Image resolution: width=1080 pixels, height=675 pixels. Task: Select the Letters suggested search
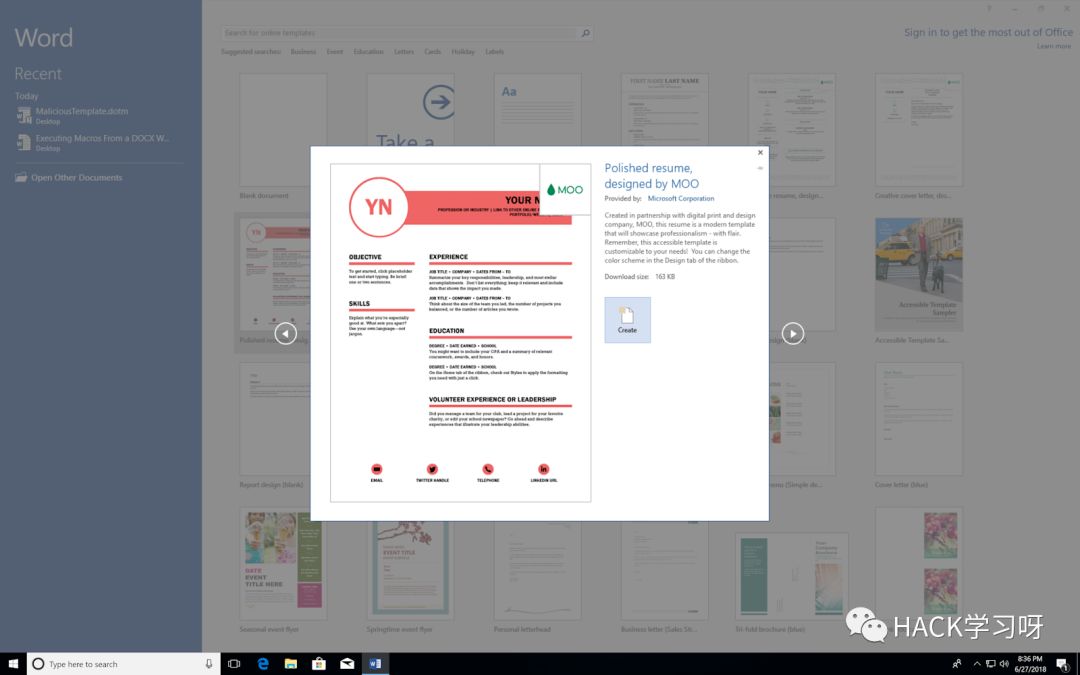[404, 52]
